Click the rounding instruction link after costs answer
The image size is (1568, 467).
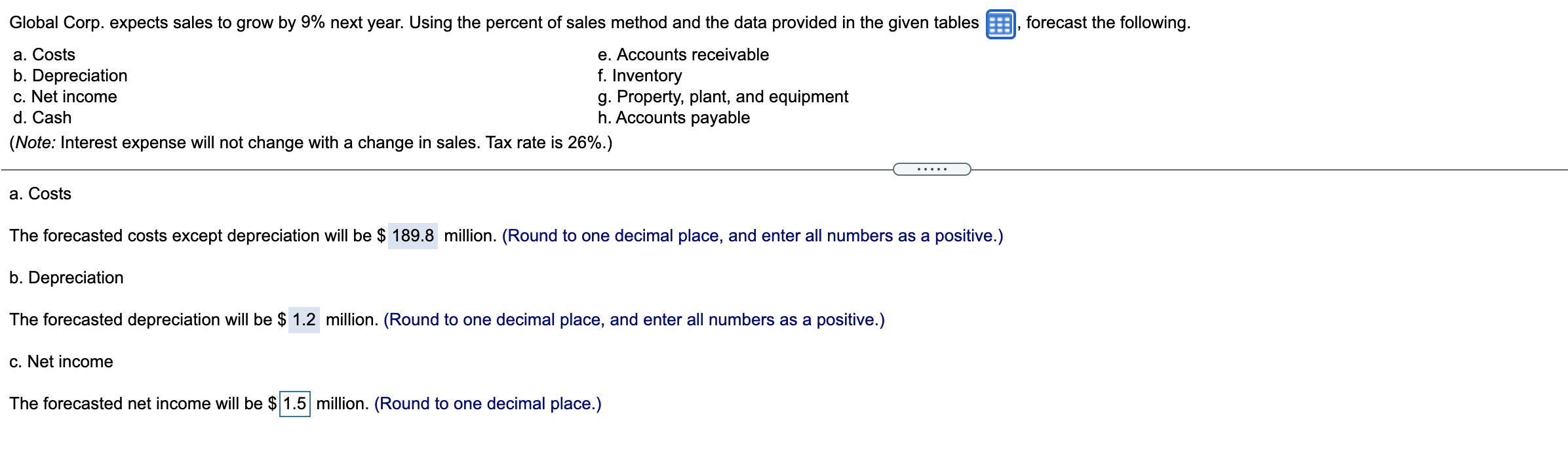753,236
